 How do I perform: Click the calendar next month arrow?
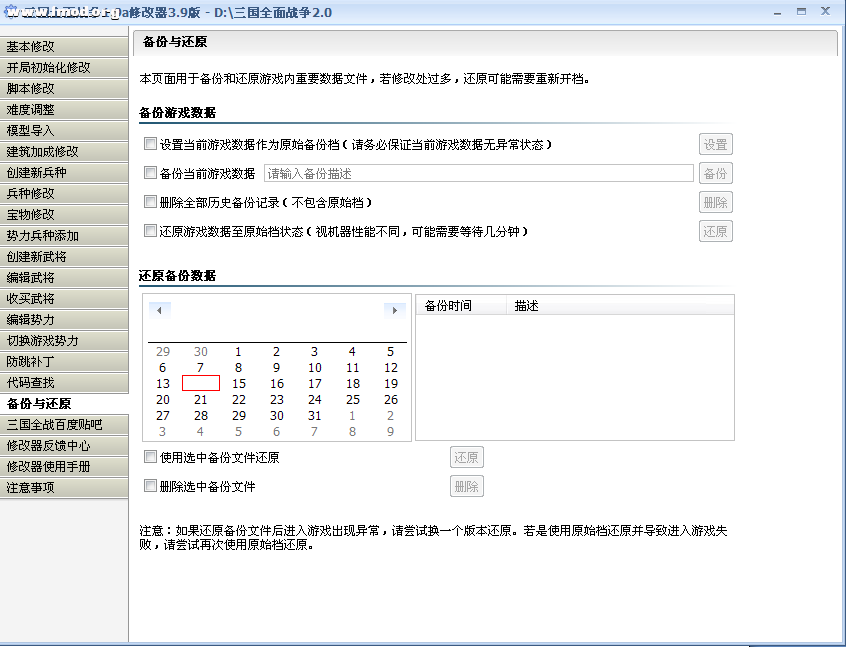point(394,310)
